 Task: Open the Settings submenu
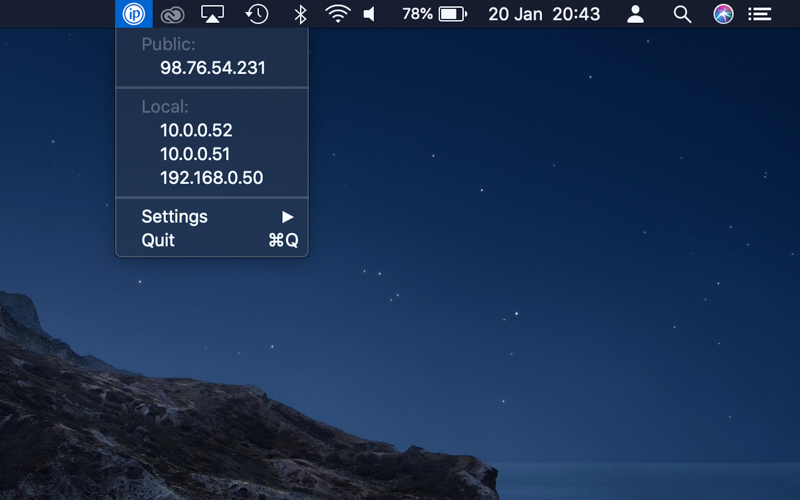click(x=212, y=217)
